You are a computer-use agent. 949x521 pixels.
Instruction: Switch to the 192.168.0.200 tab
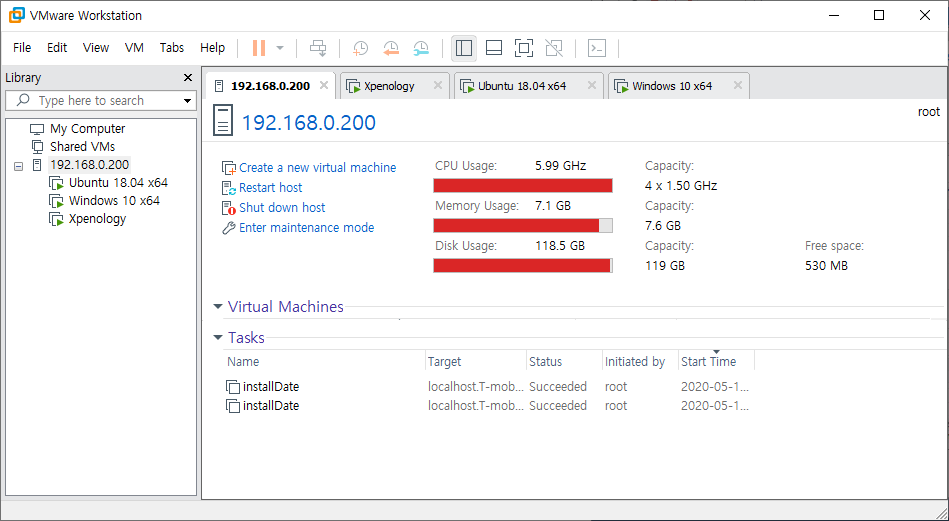[x=271, y=86]
